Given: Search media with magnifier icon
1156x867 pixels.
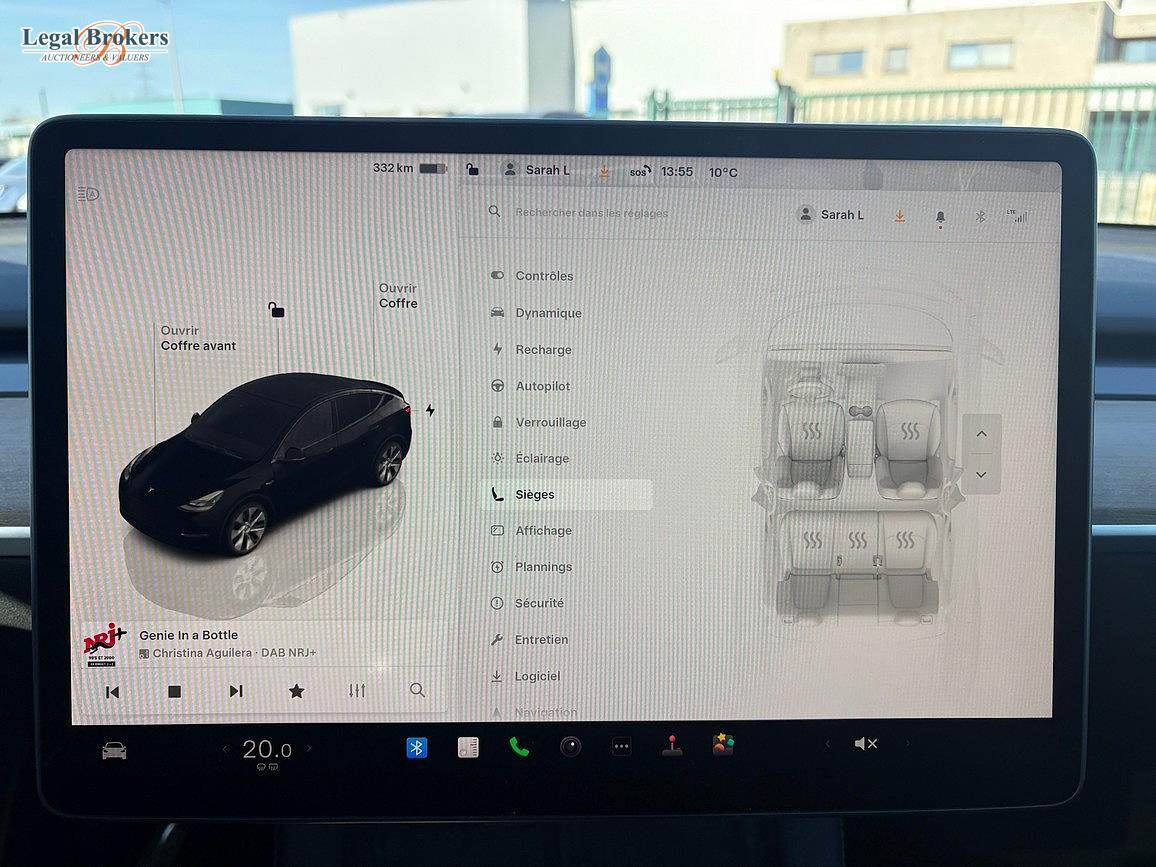Looking at the screenshot, I should point(417,690).
